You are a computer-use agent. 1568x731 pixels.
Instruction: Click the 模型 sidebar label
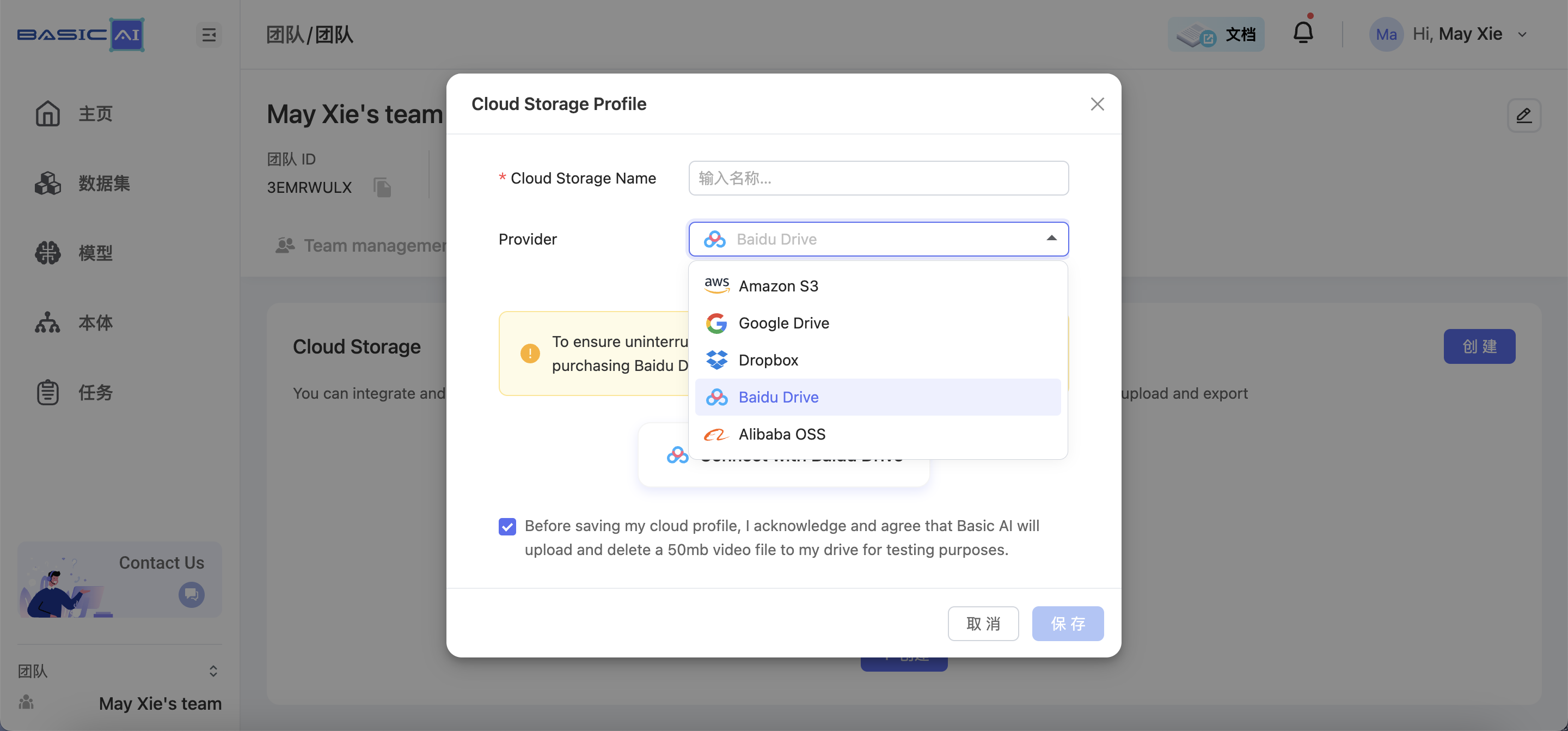point(96,253)
